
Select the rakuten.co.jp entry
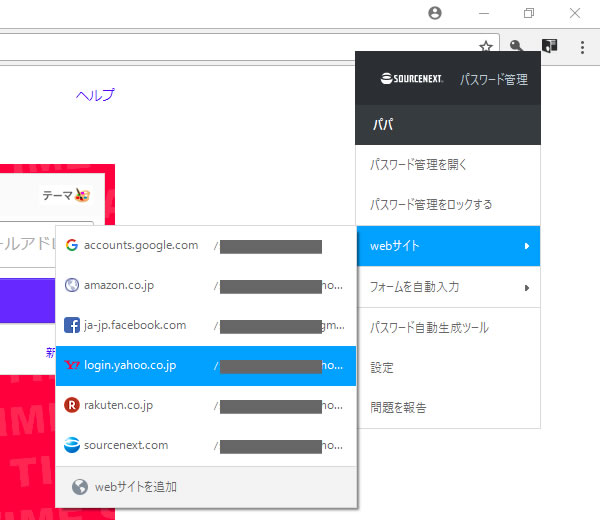tap(206, 406)
